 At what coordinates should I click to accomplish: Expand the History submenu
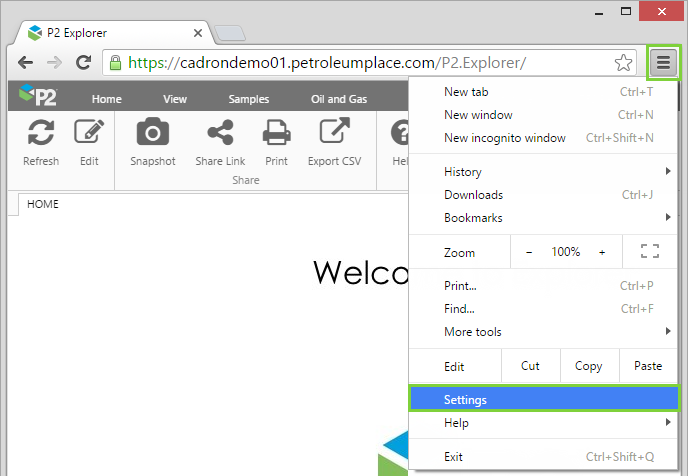pyautogui.click(x=543, y=172)
